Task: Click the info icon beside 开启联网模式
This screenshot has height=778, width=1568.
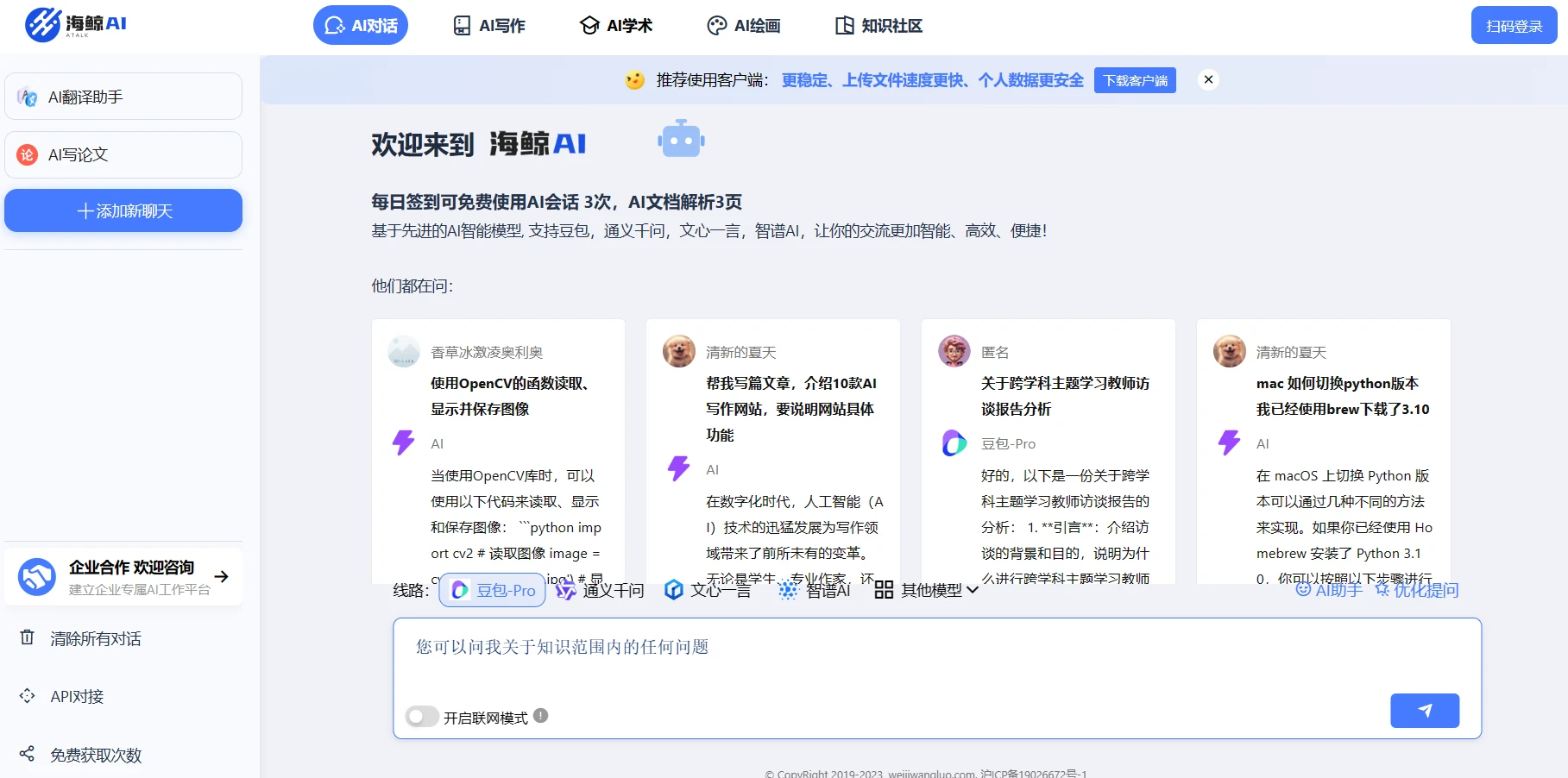Action: 540,716
